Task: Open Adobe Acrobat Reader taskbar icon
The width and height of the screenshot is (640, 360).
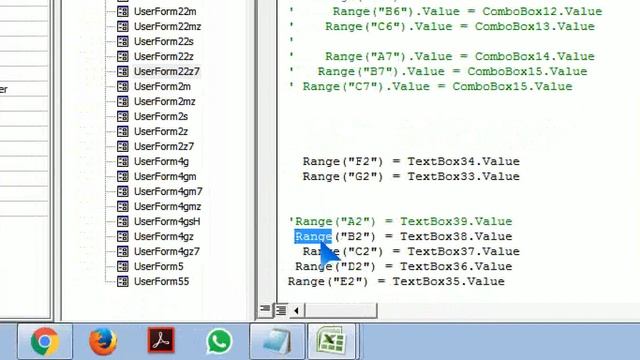Action: pos(161,340)
